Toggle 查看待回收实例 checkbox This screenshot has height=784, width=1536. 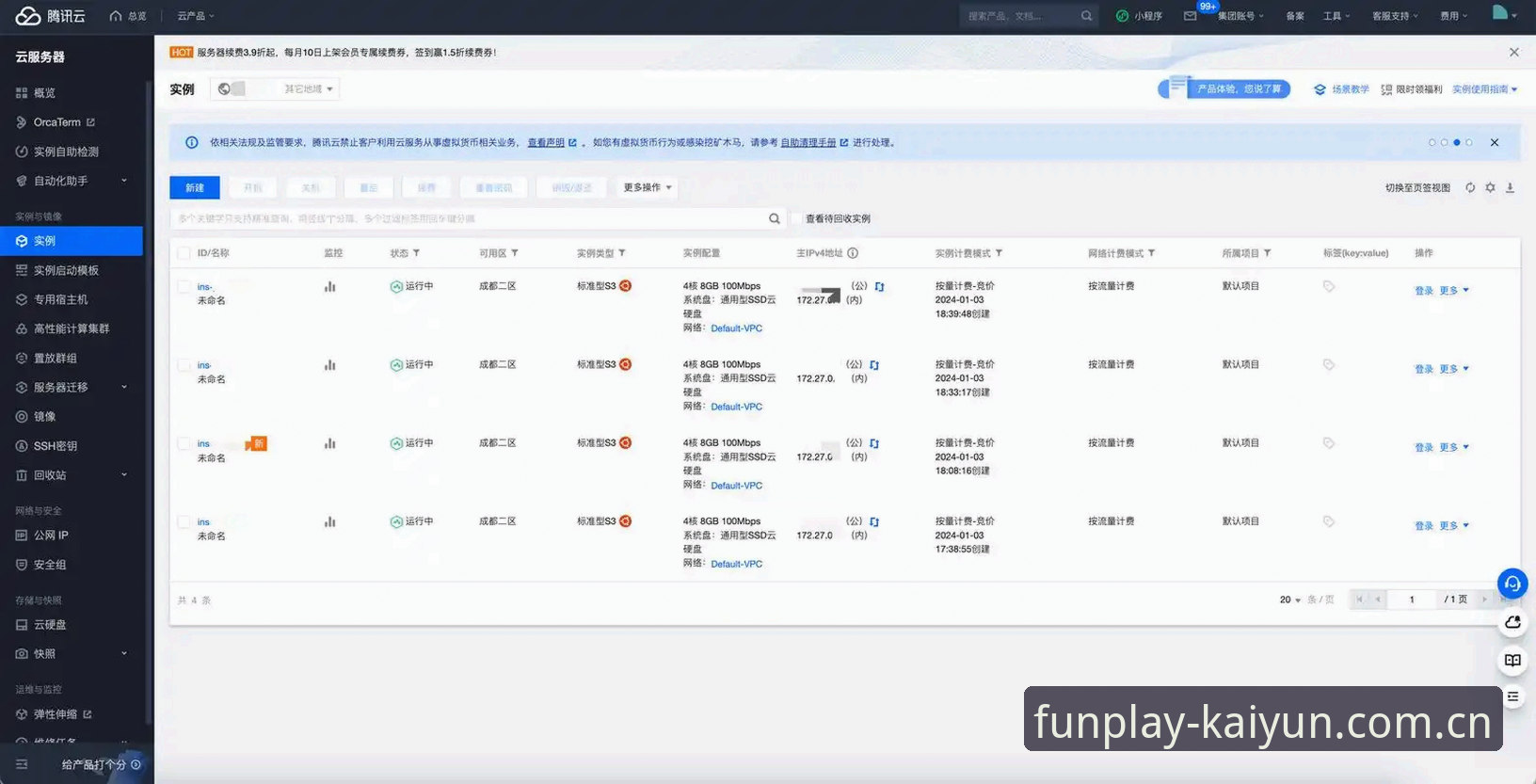point(796,218)
